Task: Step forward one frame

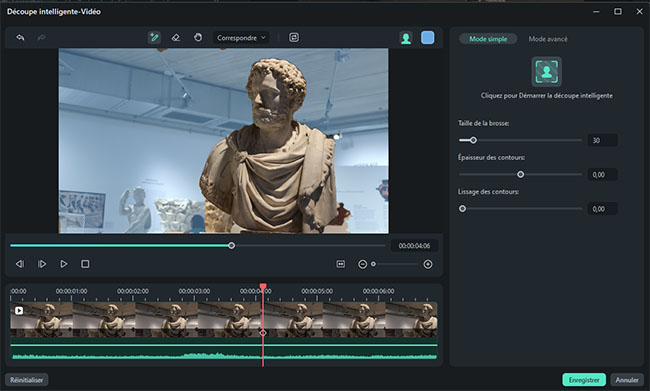Action: [x=42, y=264]
